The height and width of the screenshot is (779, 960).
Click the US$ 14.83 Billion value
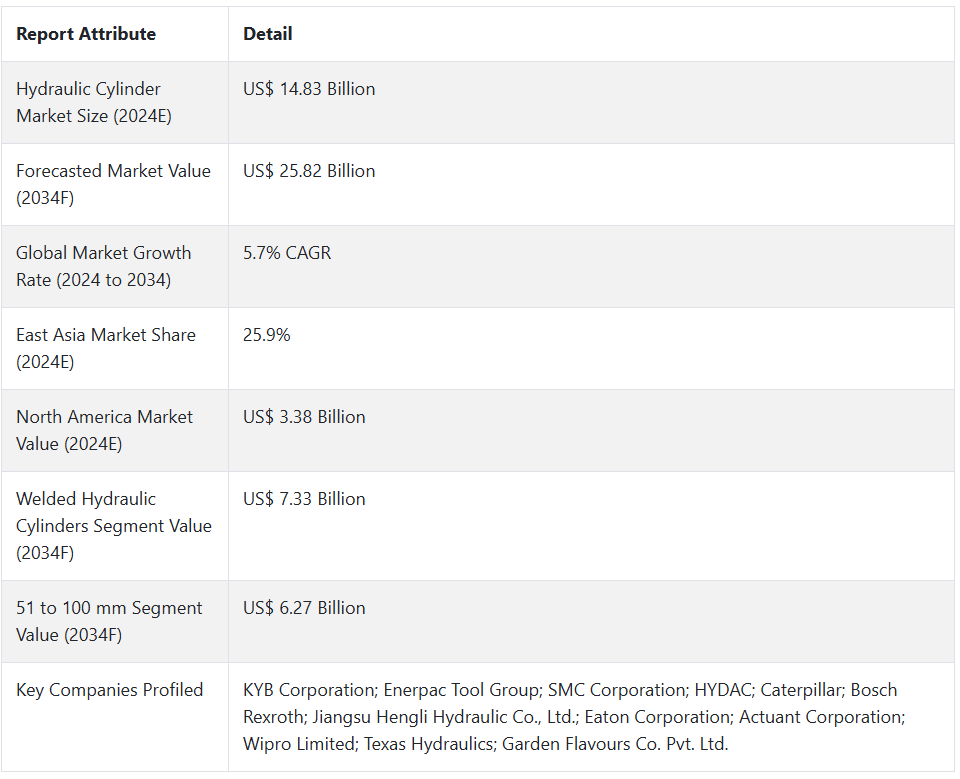pos(309,89)
